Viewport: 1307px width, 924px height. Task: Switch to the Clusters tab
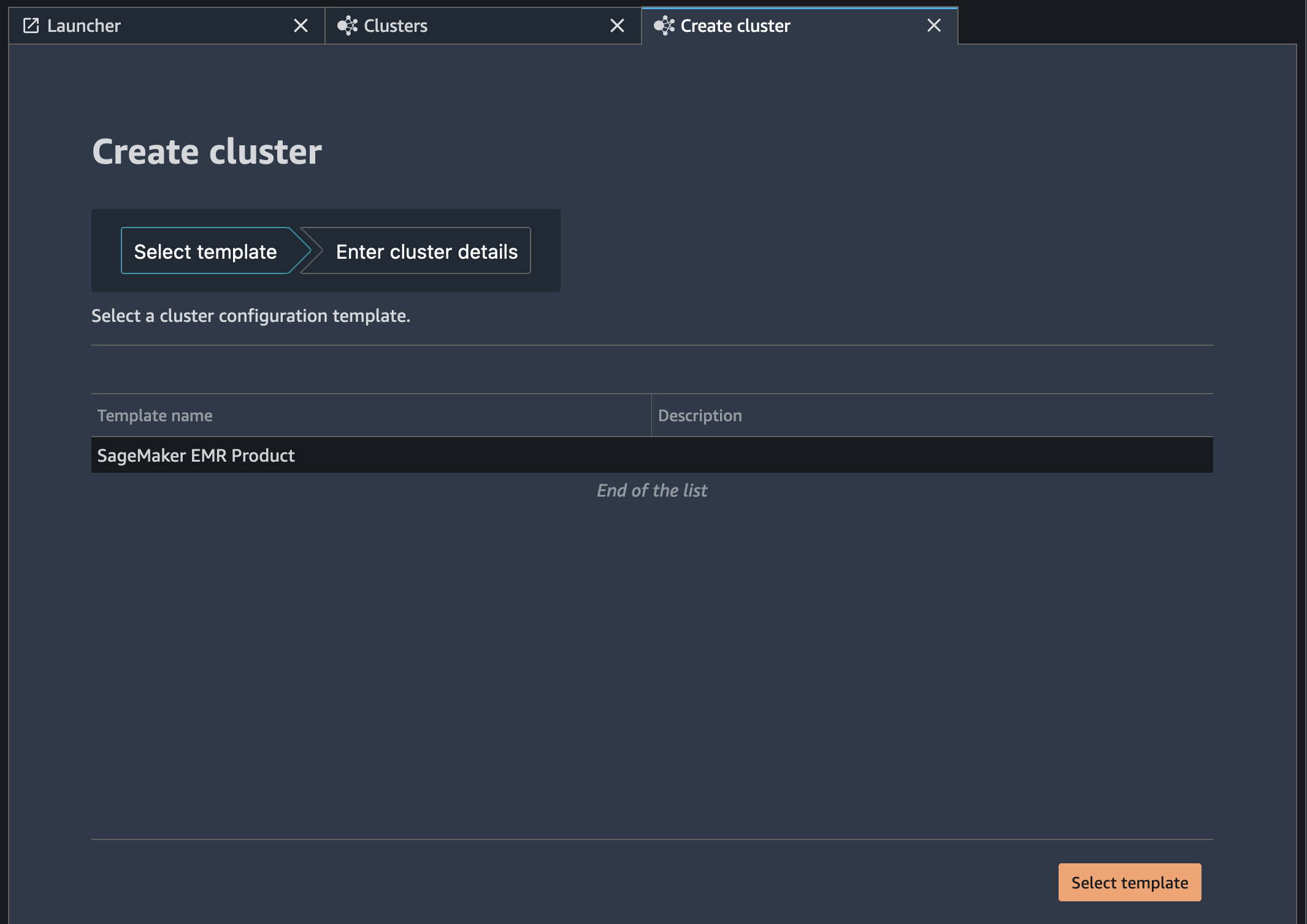396,26
